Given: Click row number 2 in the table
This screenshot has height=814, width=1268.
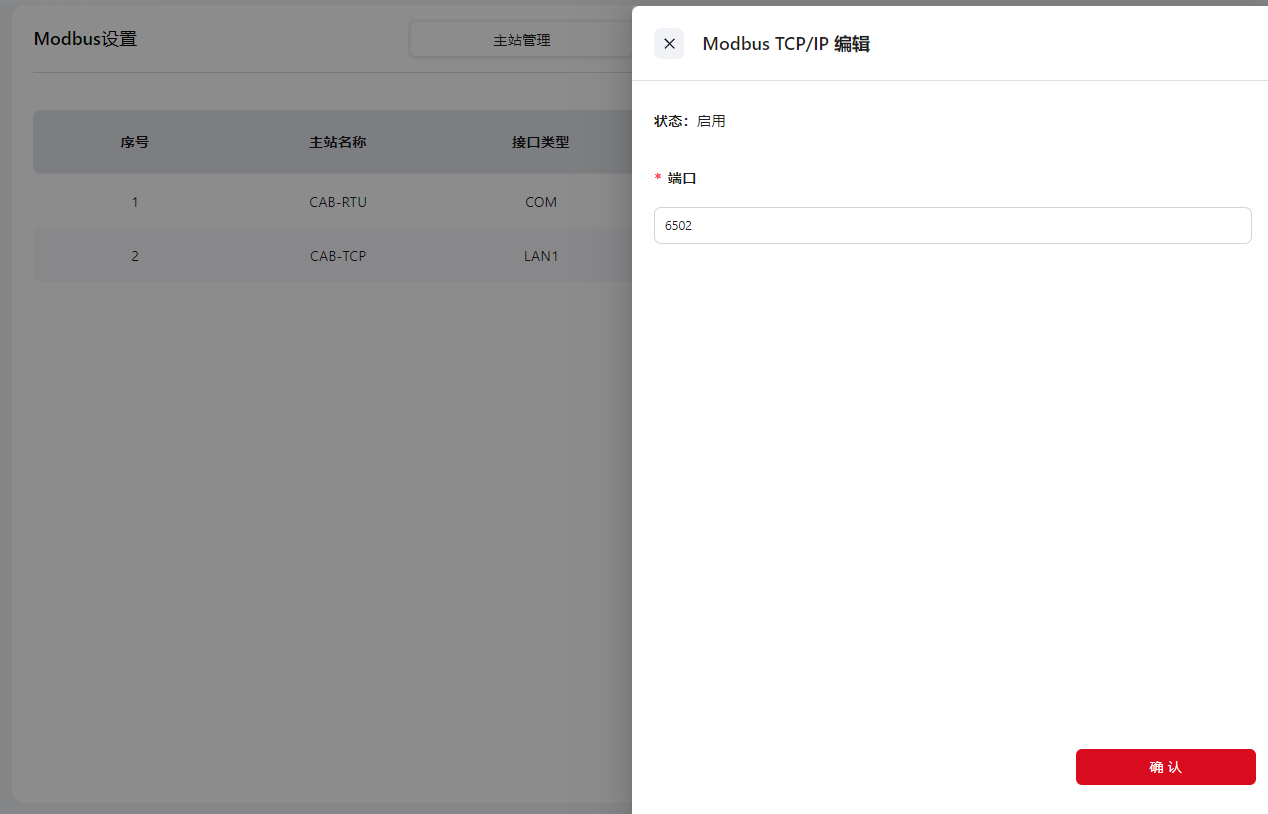Looking at the screenshot, I should pos(135,256).
